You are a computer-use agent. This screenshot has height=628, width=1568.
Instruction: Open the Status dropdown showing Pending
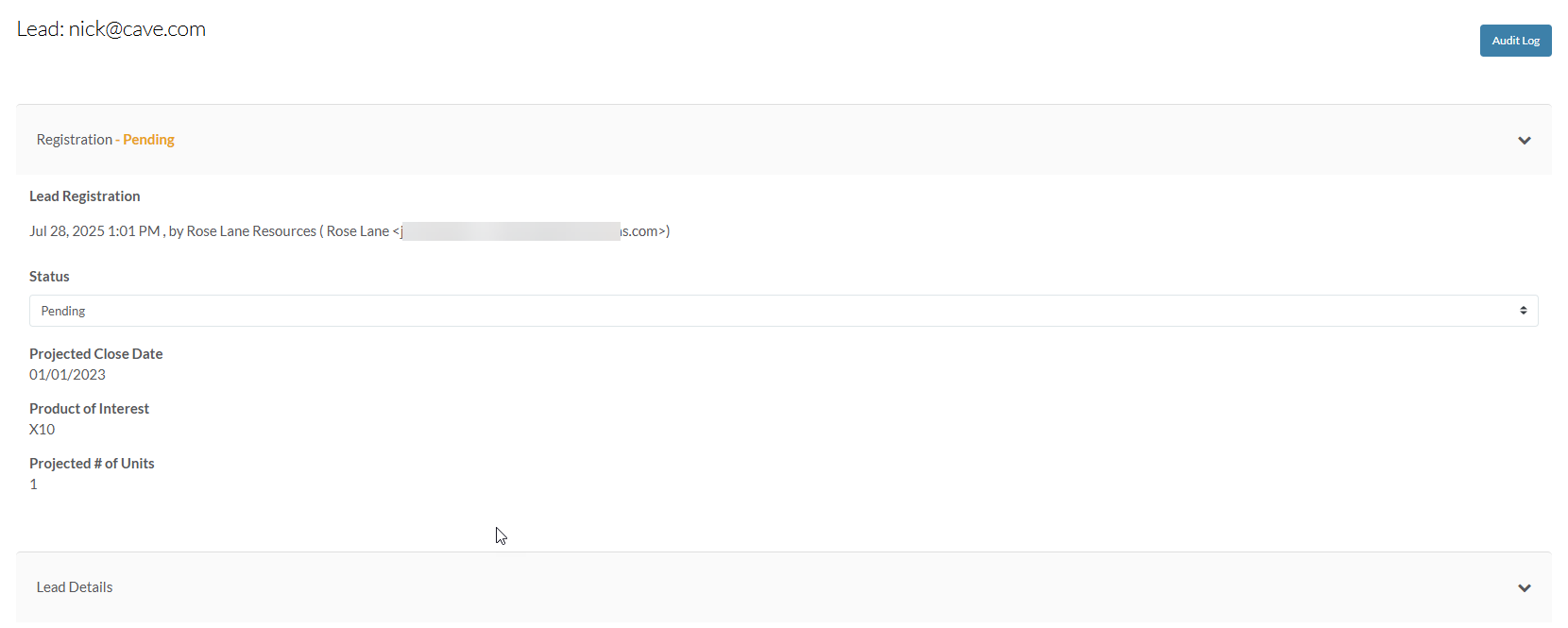783,311
